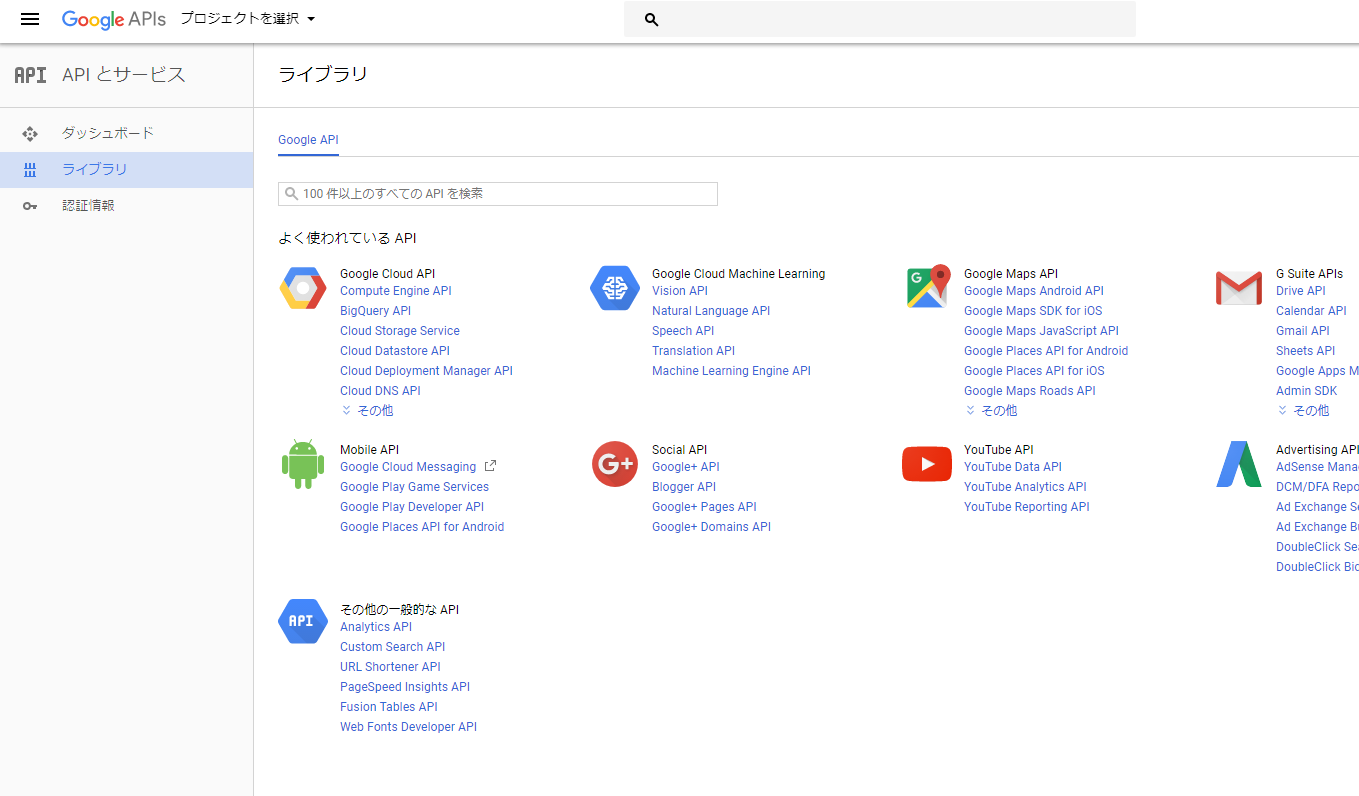This screenshot has height=796, width=1359.
Task: Open Vision API link
Action: [680, 291]
